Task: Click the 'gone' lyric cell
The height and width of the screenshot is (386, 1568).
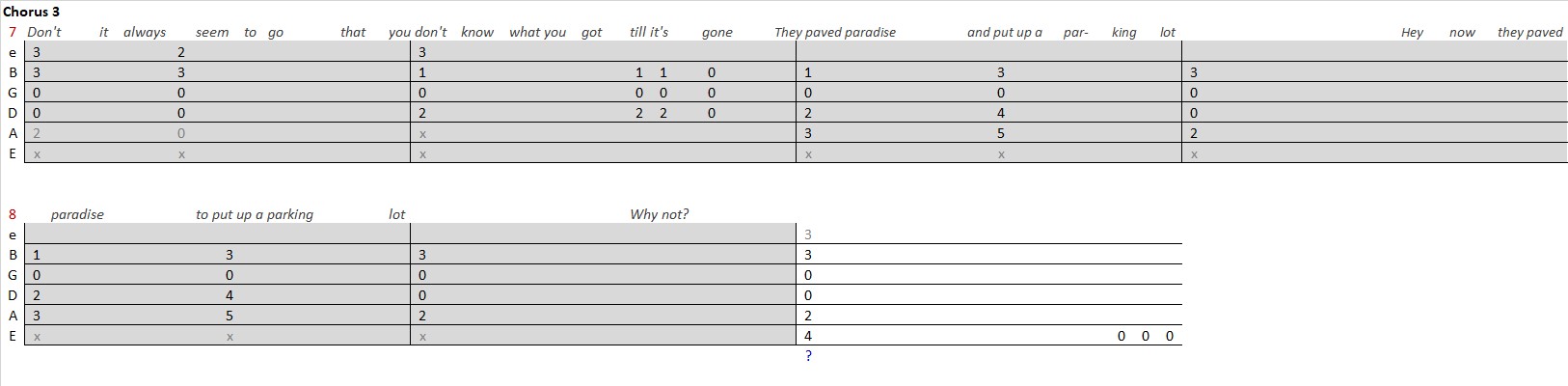Action: pos(717,32)
